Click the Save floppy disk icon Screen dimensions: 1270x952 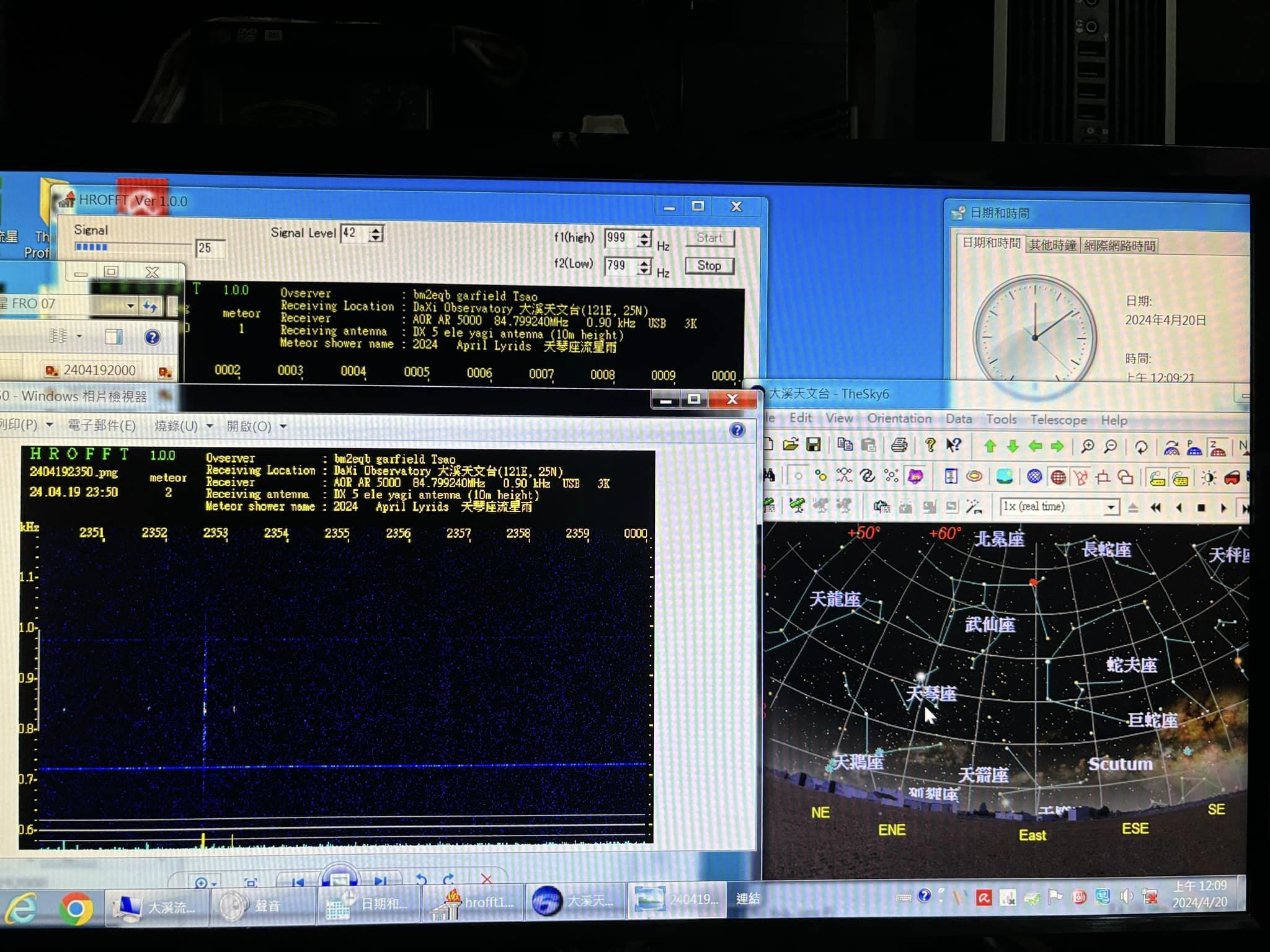pos(814,444)
